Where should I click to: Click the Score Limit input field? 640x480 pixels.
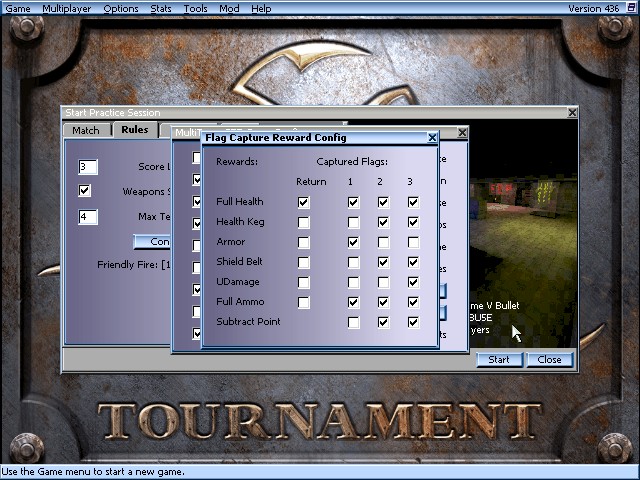point(88,167)
